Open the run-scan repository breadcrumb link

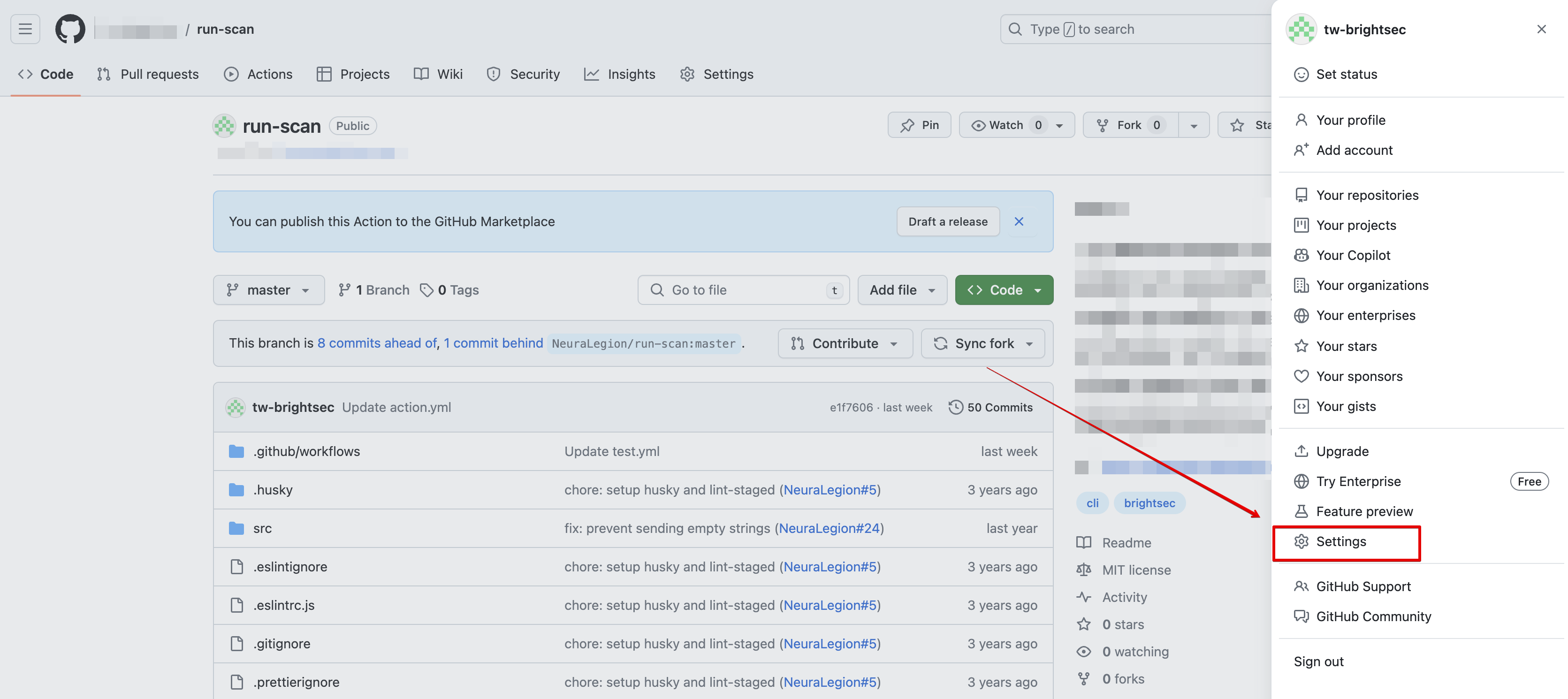coord(225,29)
